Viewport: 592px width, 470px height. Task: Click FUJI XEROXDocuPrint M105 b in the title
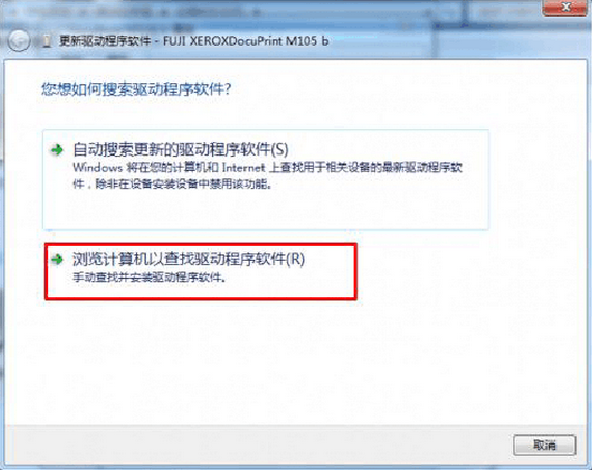tap(245, 41)
